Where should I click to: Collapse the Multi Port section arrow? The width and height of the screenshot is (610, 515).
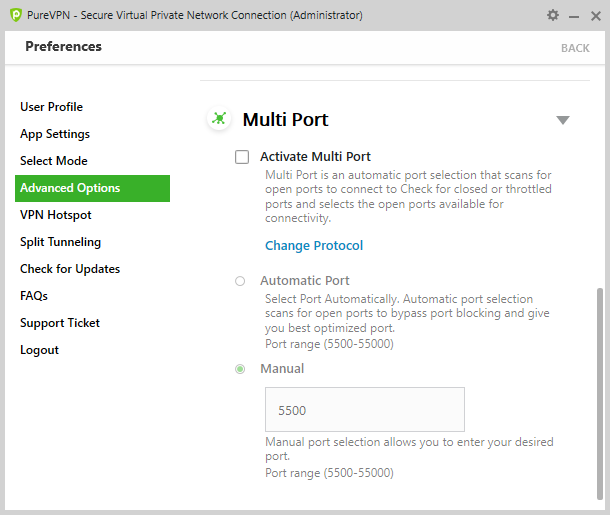(x=563, y=120)
